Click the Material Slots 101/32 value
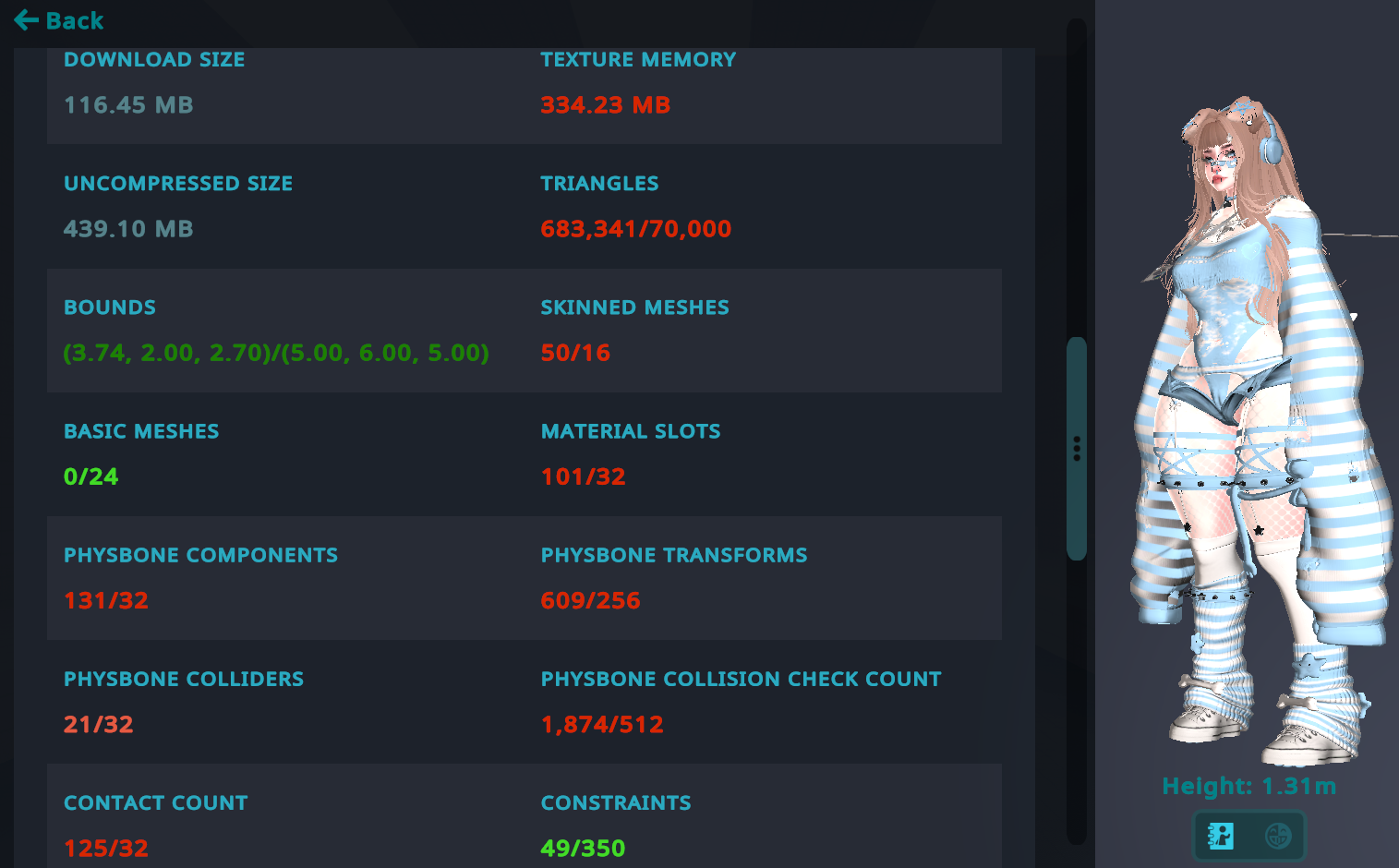The width and height of the screenshot is (1399, 868). (x=584, y=476)
